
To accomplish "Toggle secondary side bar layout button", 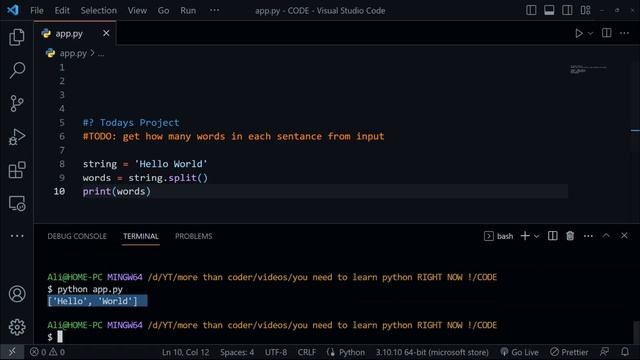I will [567, 10].
